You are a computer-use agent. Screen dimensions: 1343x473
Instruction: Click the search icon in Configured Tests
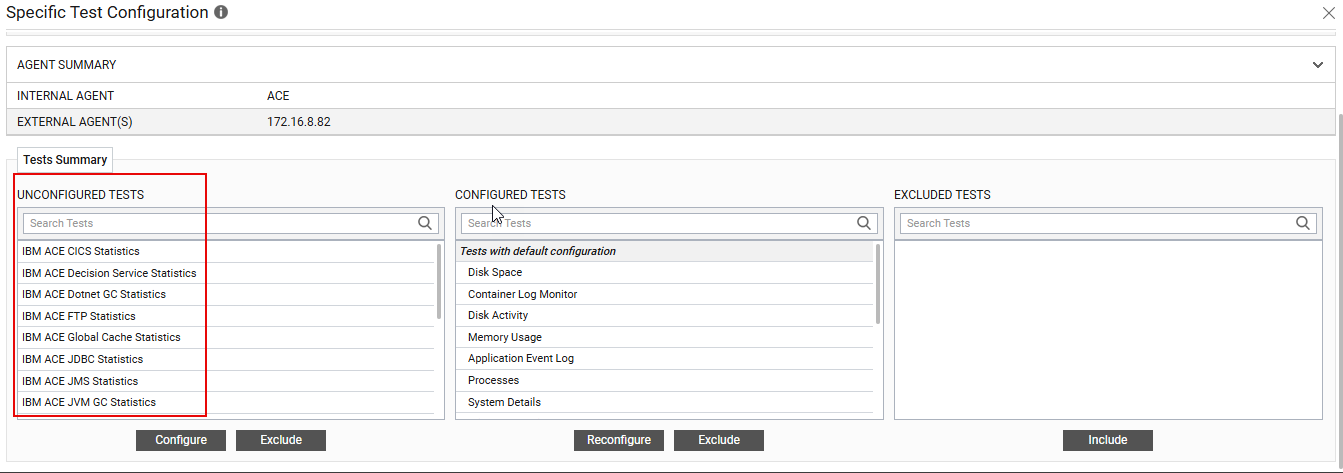click(864, 223)
